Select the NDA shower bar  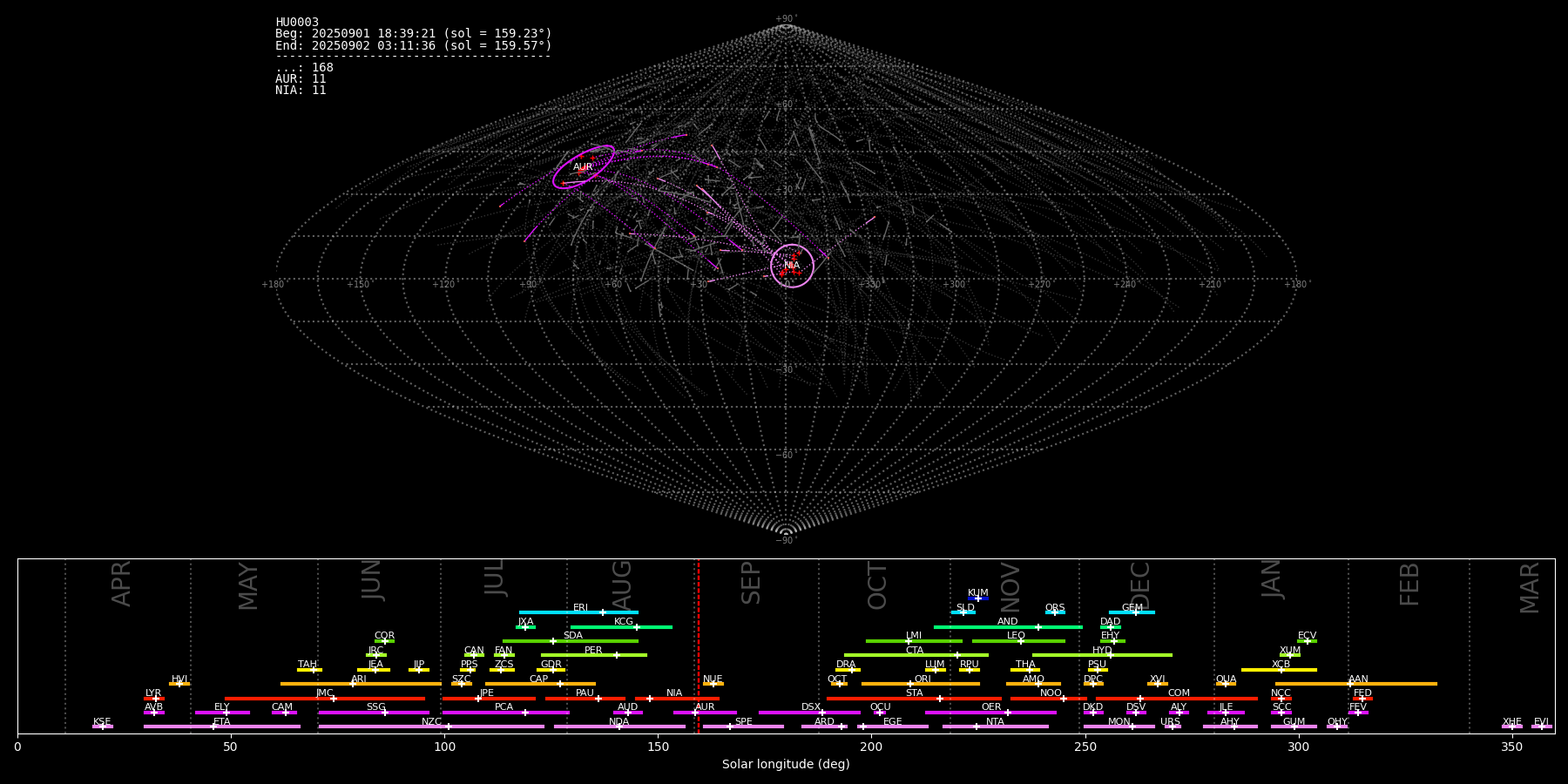pyautogui.click(x=619, y=727)
